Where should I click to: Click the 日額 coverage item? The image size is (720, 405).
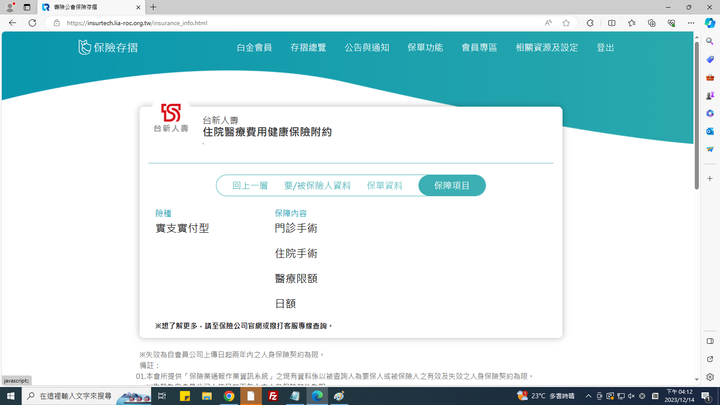pos(285,304)
